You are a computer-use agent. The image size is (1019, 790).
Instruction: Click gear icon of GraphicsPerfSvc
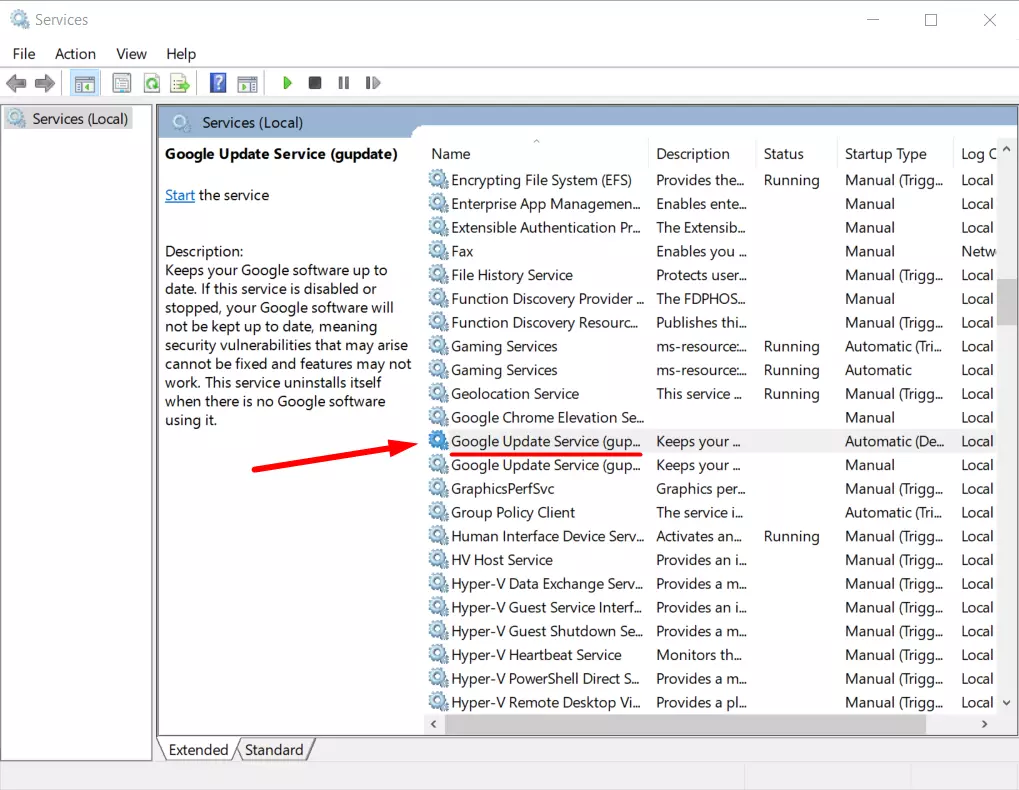[x=439, y=488]
